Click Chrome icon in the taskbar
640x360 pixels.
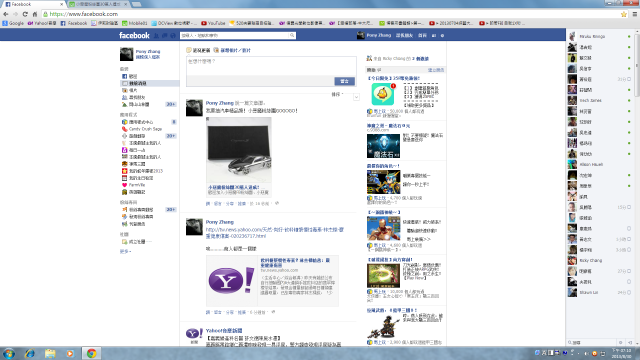[91, 353]
